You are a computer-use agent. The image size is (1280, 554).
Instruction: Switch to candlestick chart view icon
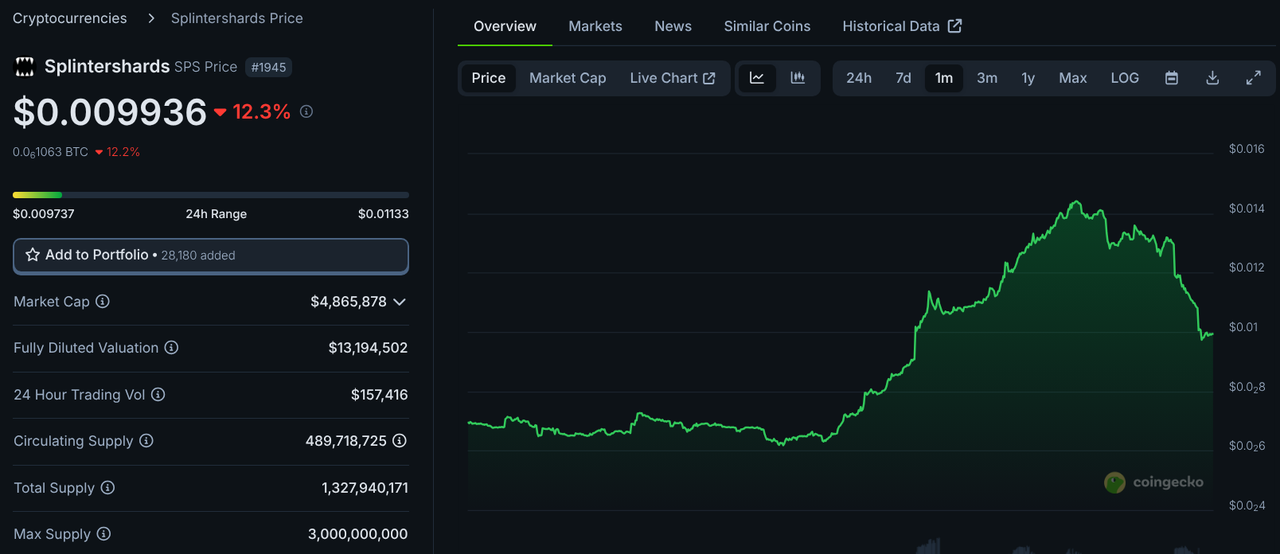coord(798,78)
